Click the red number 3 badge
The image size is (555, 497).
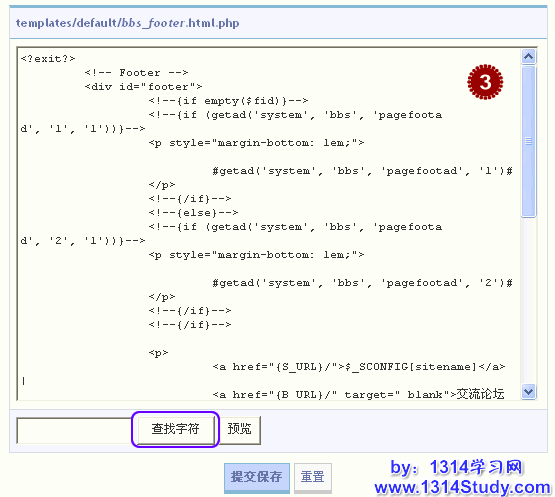(x=485, y=82)
